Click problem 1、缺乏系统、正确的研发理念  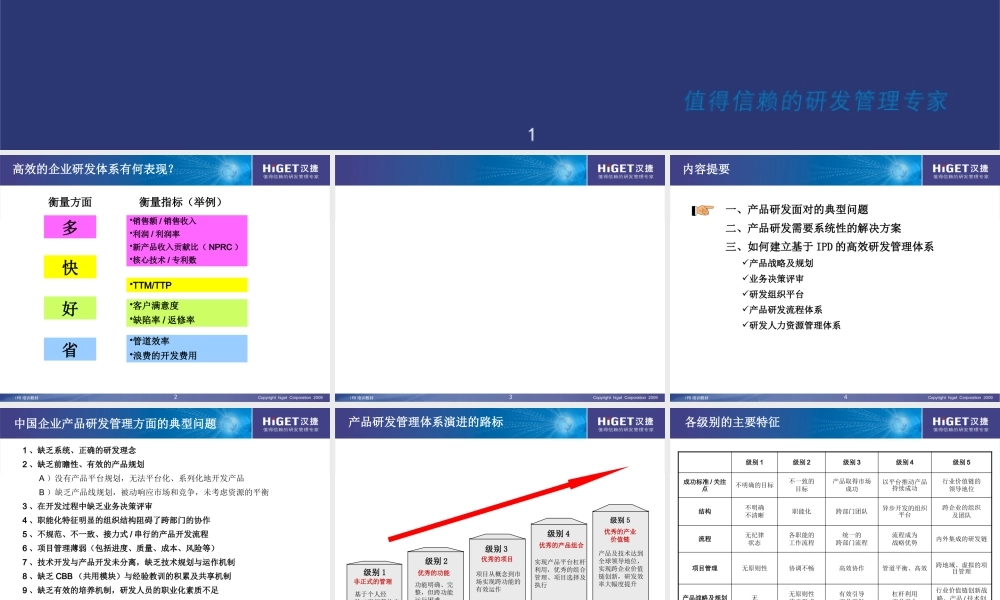79,450
